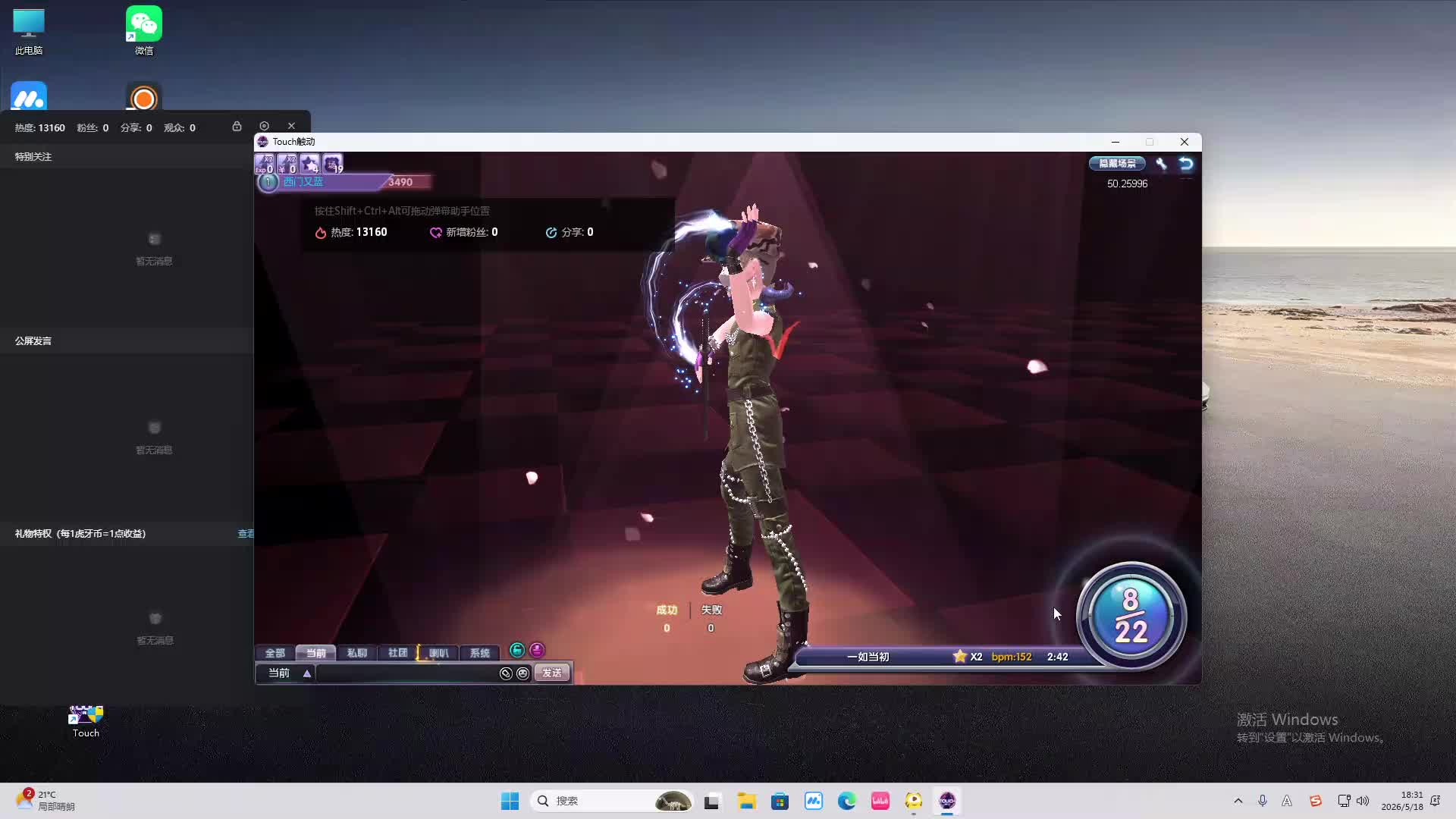Open the volume speaker tray icon
Viewport: 1456px width, 819px height.
click(x=1363, y=801)
